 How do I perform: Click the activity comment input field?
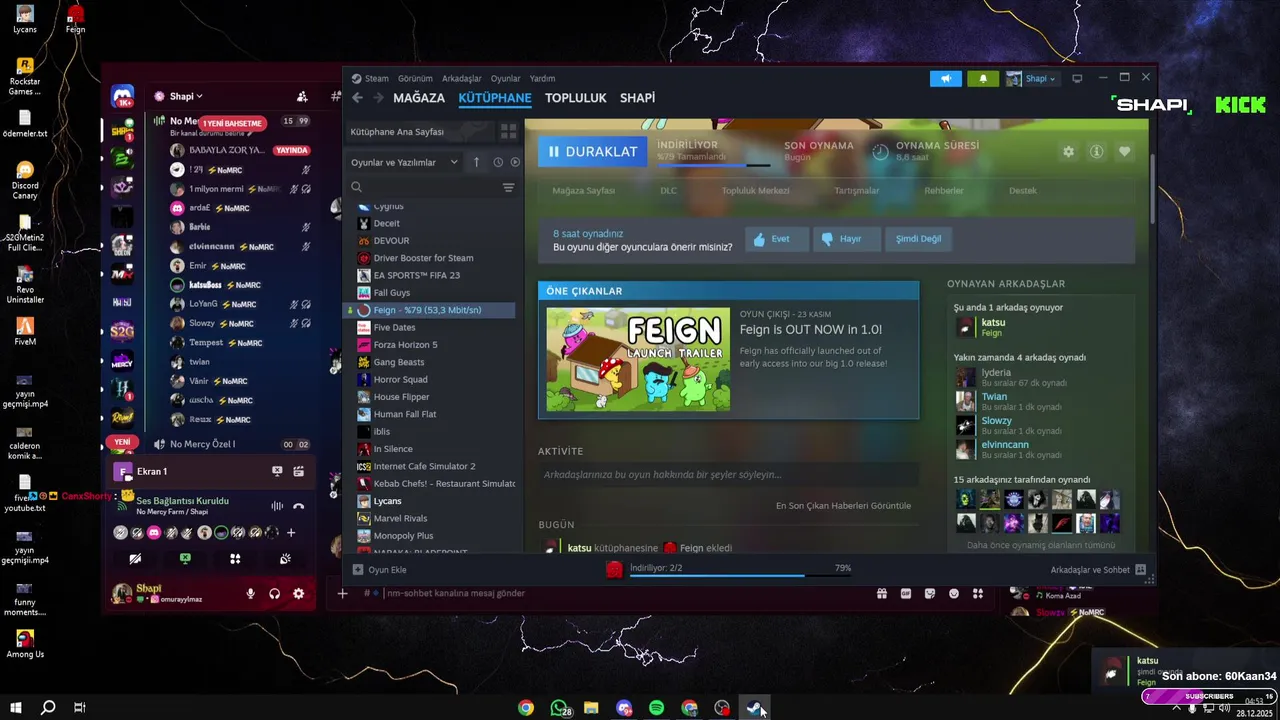click(728, 474)
